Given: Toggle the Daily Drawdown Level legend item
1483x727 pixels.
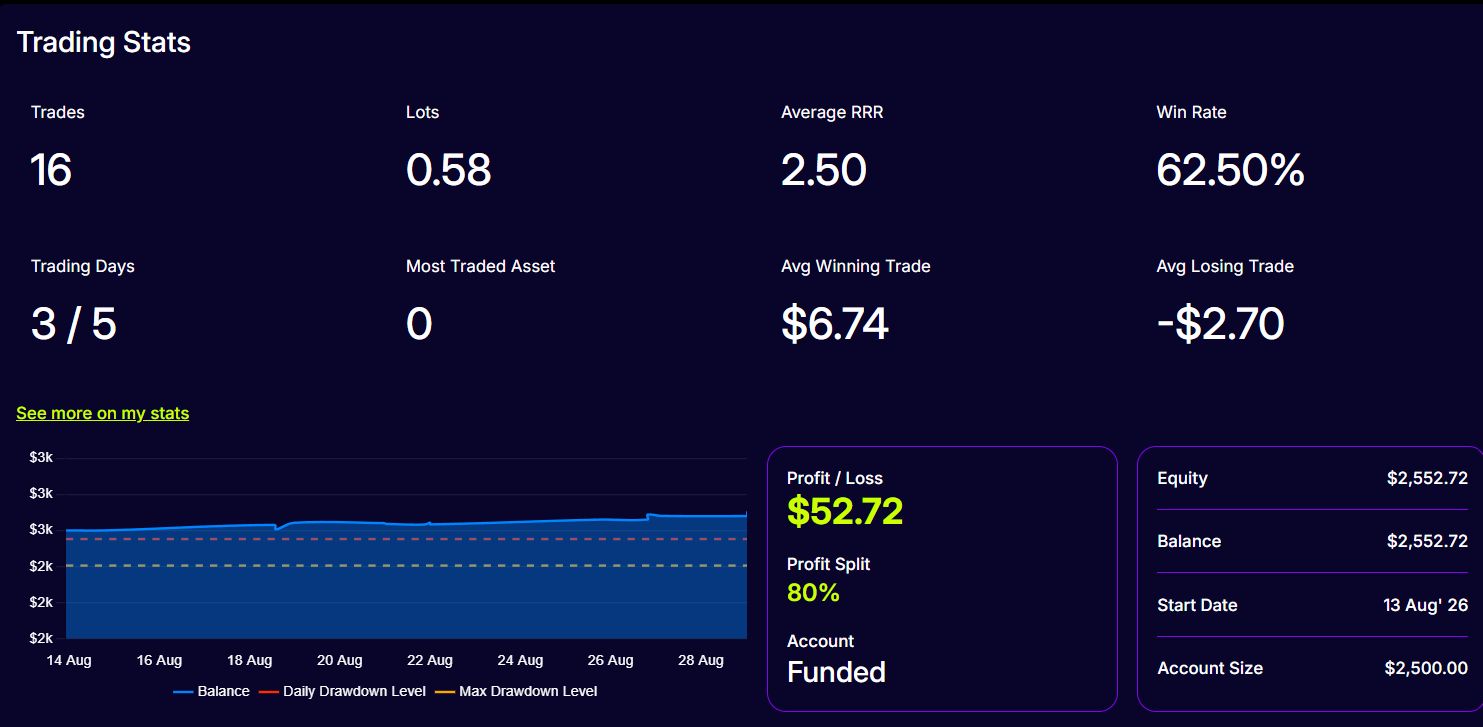Looking at the screenshot, I should click(x=342, y=691).
